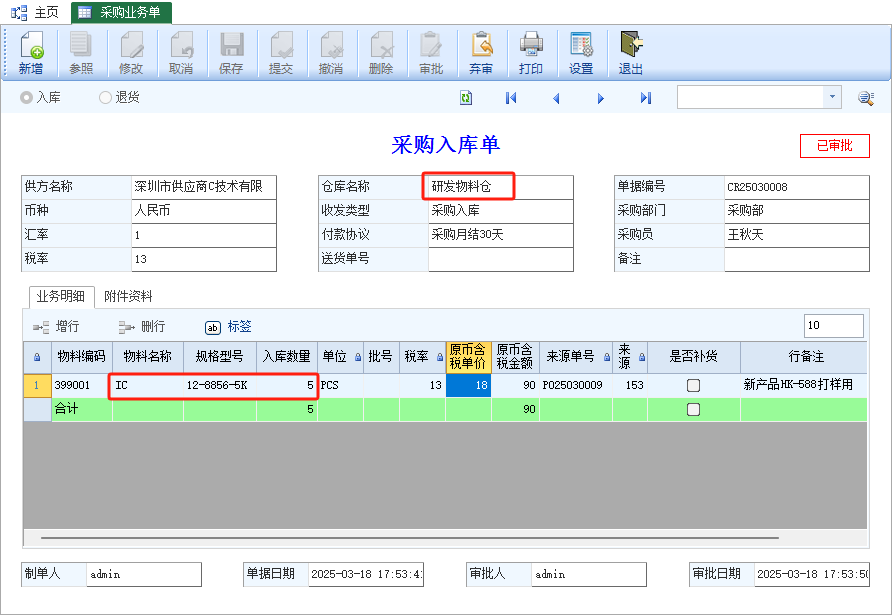Click the 提交 submit toolbar icon
The width and height of the screenshot is (892, 615).
(281, 53)
